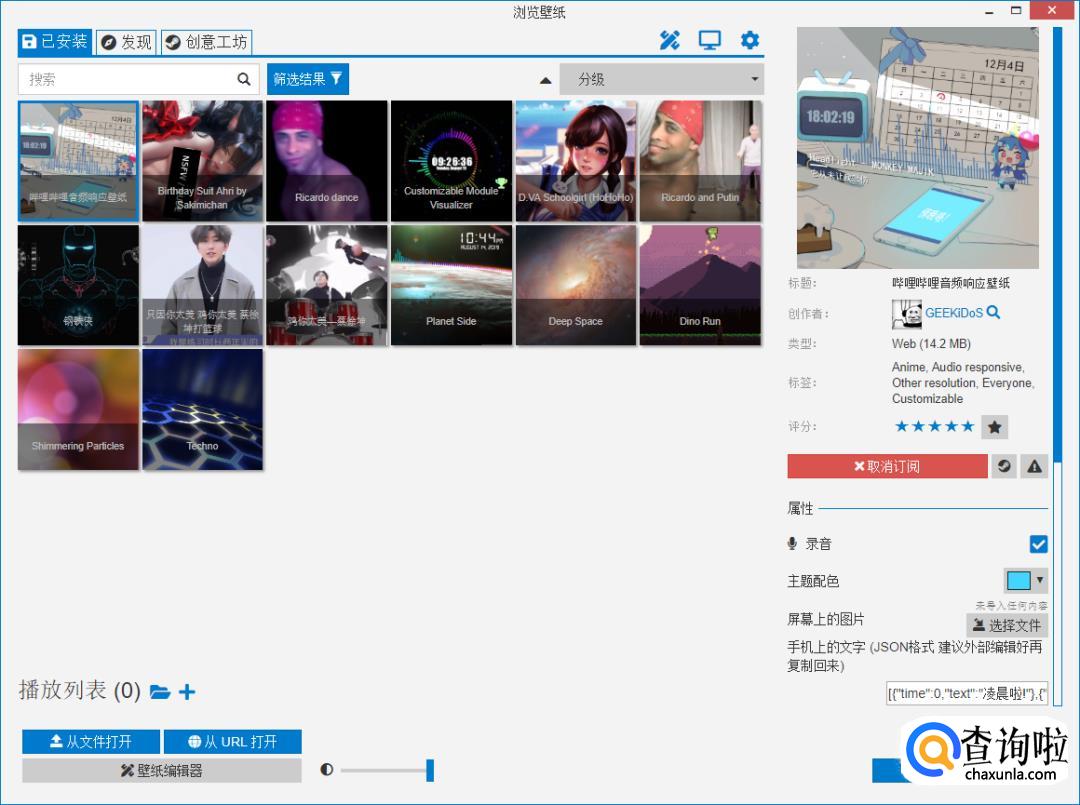Select Shimmering Particles wallpaper thumbnail
The width and height of the screenshot is (1080, 805).
pyautogui.click(x=78, y=410)
